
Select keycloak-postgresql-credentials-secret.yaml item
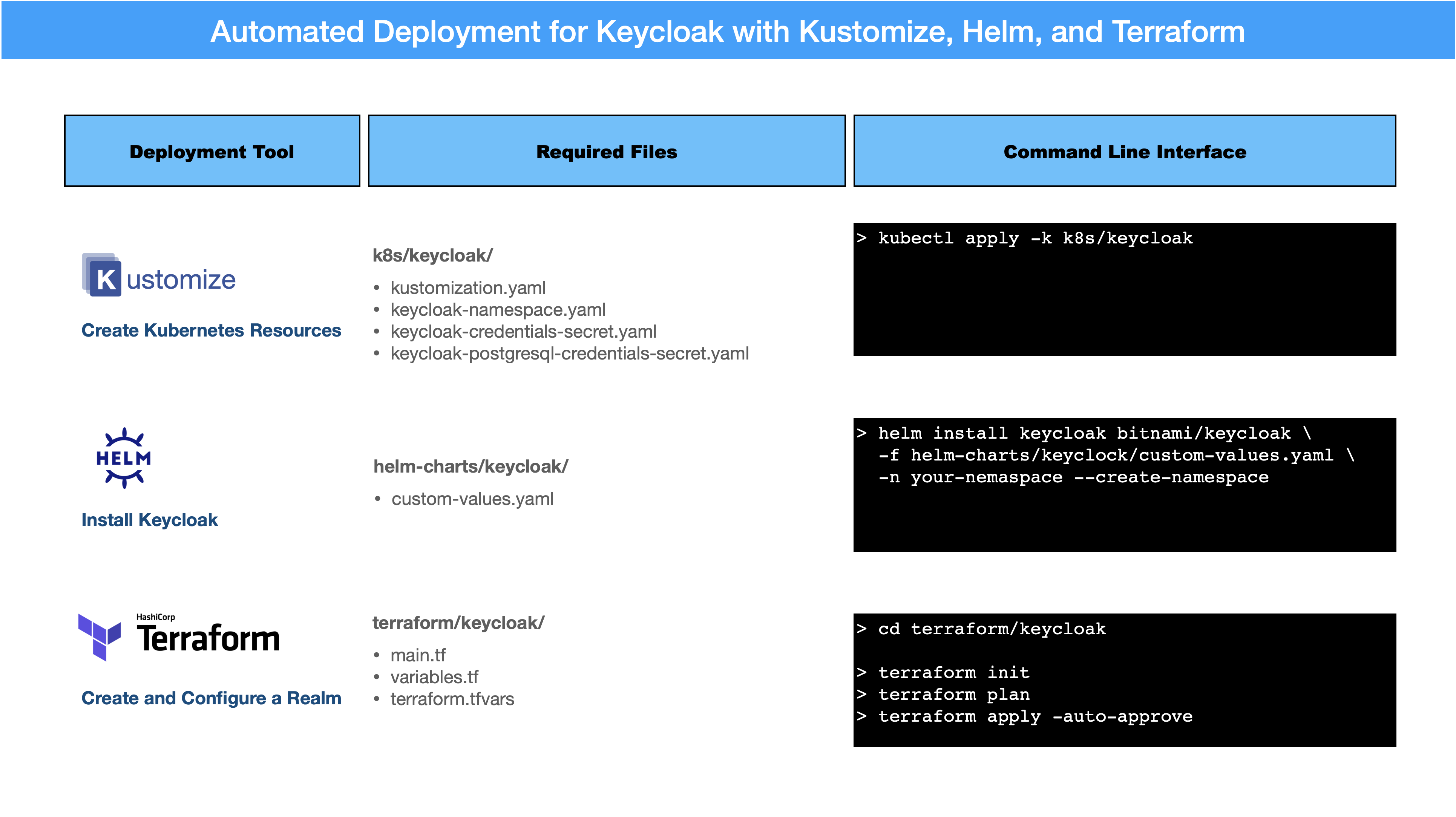pyautogui.click(x=570, y=354)
